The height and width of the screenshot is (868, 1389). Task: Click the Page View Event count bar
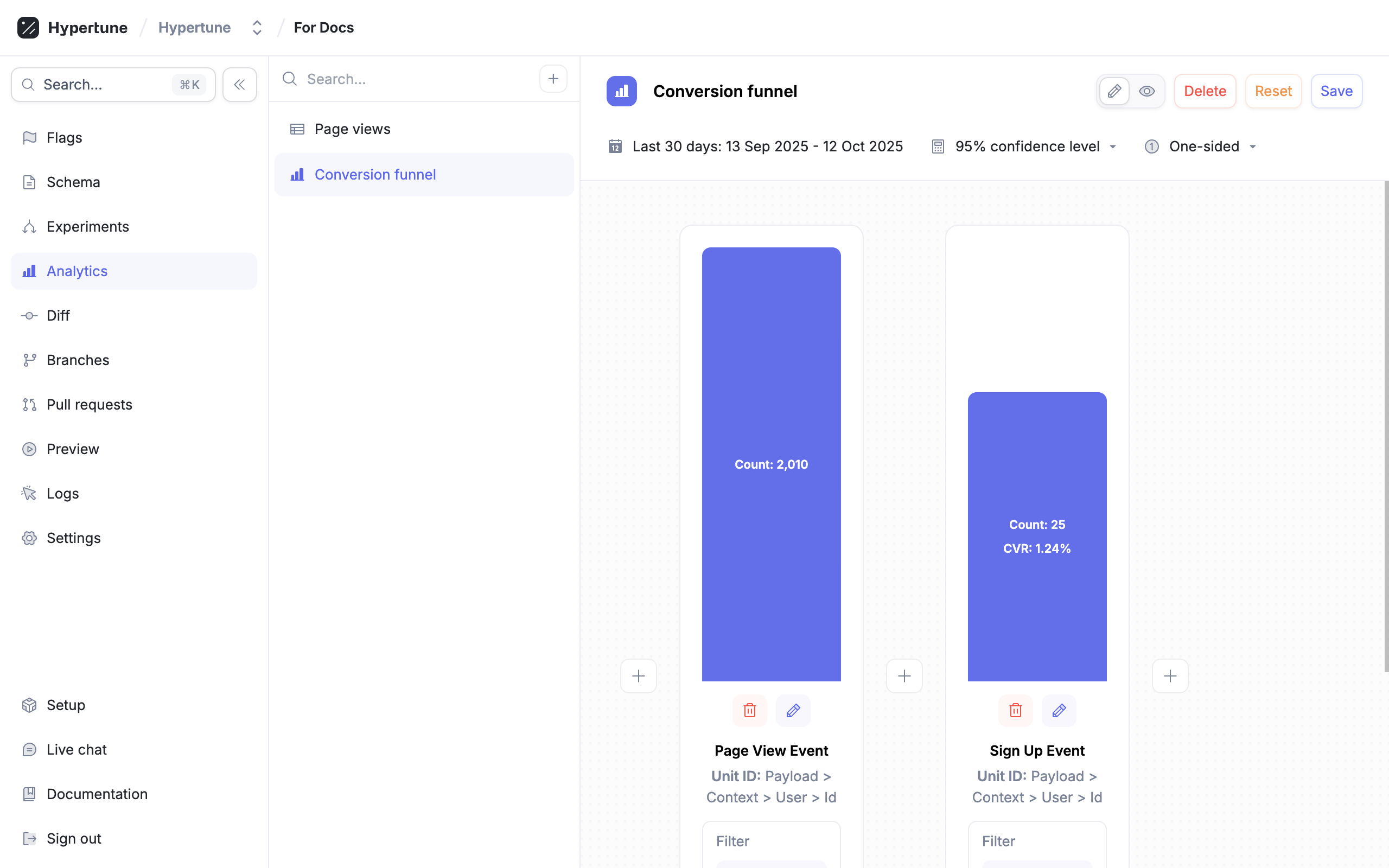coord(771,464)
